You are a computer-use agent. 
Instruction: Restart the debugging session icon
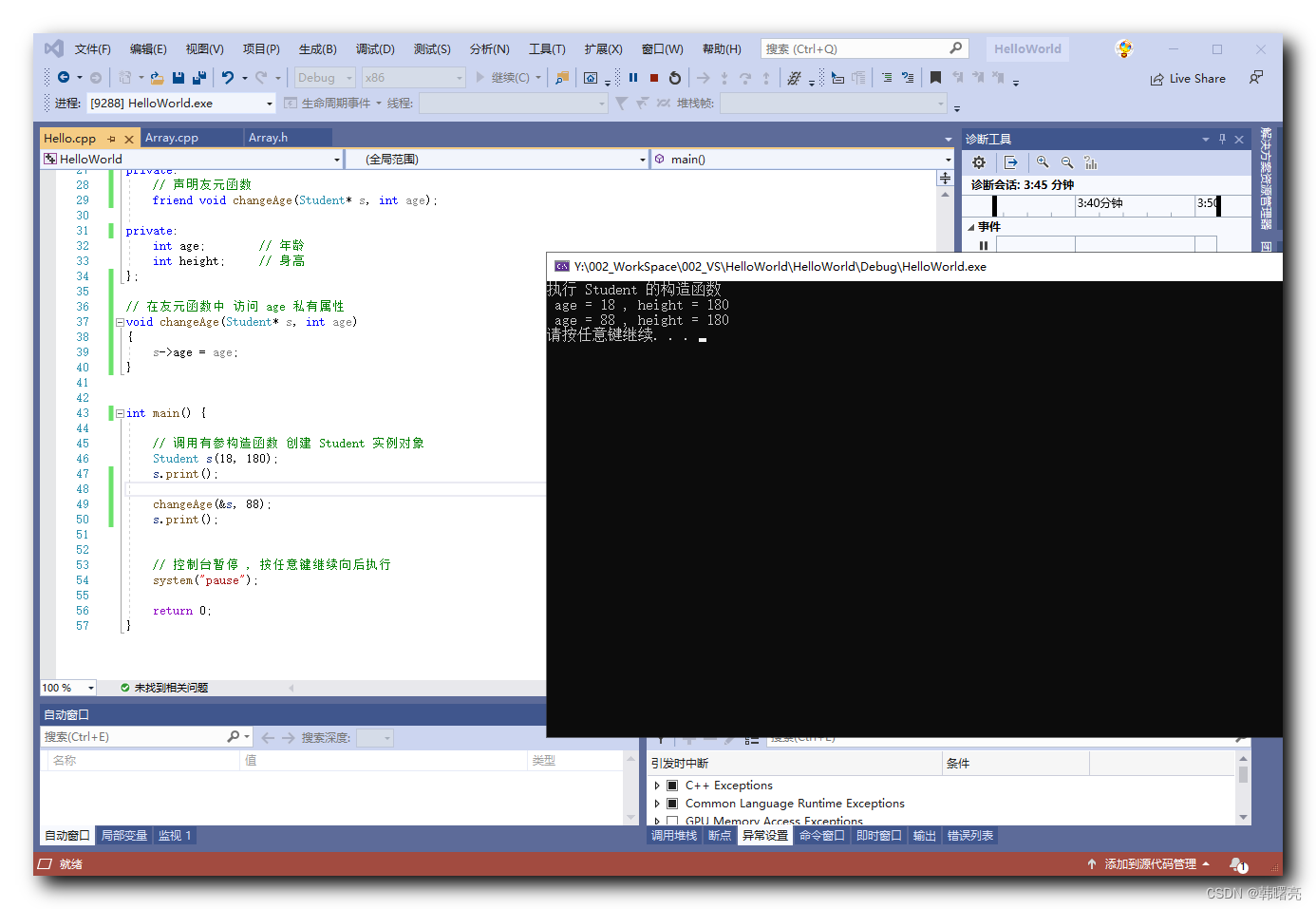pos(674,78)
